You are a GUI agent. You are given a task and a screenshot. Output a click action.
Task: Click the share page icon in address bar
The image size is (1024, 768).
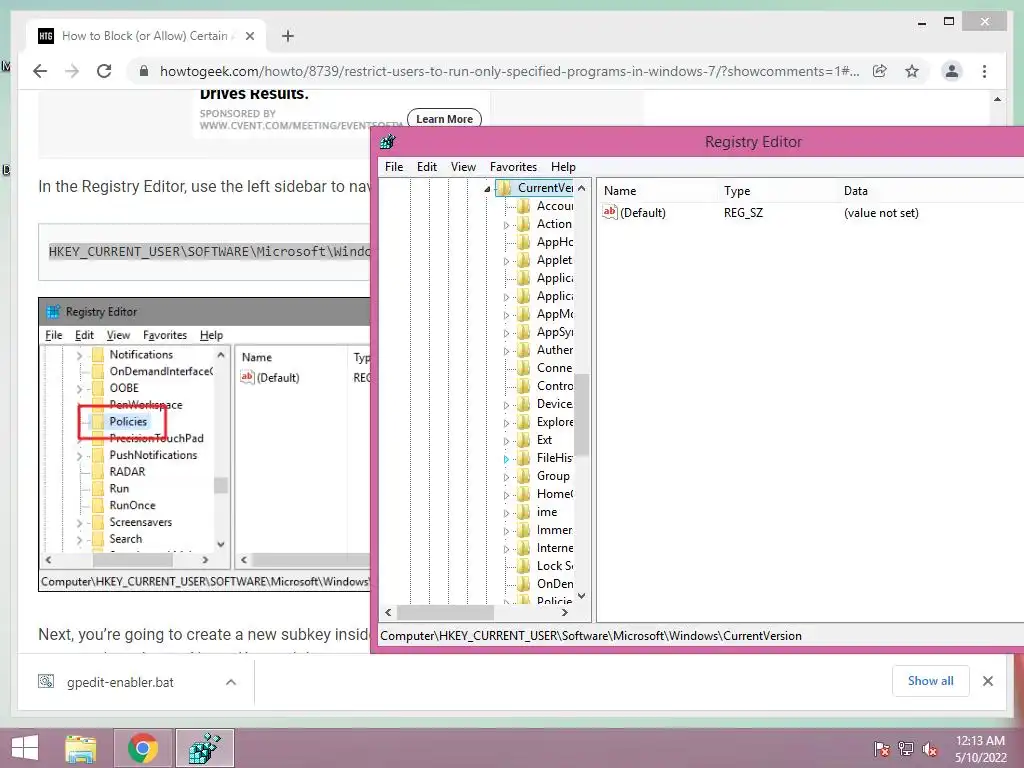point(880,71)
